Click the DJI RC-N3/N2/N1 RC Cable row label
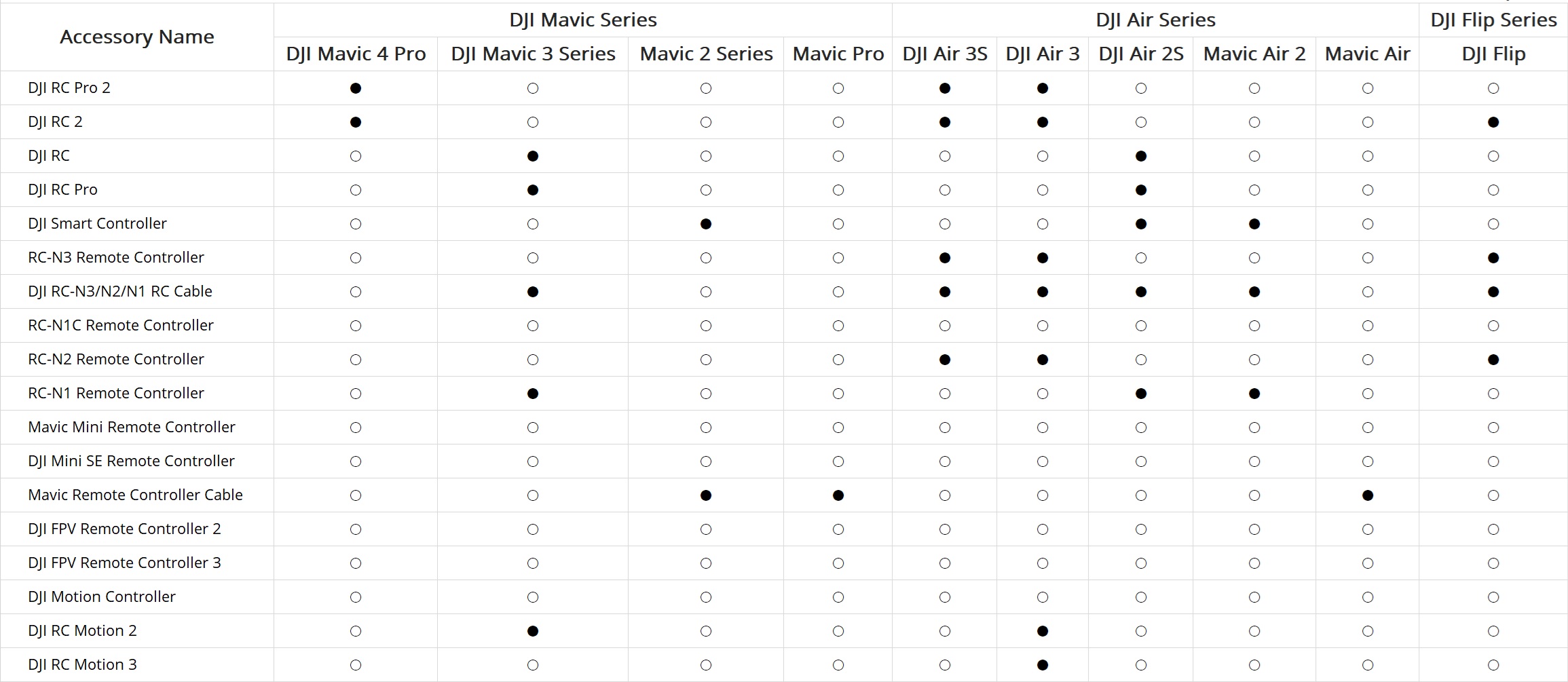Image resolution: width=1568 pixels, height=682 pixels. (x=120, y=291)
